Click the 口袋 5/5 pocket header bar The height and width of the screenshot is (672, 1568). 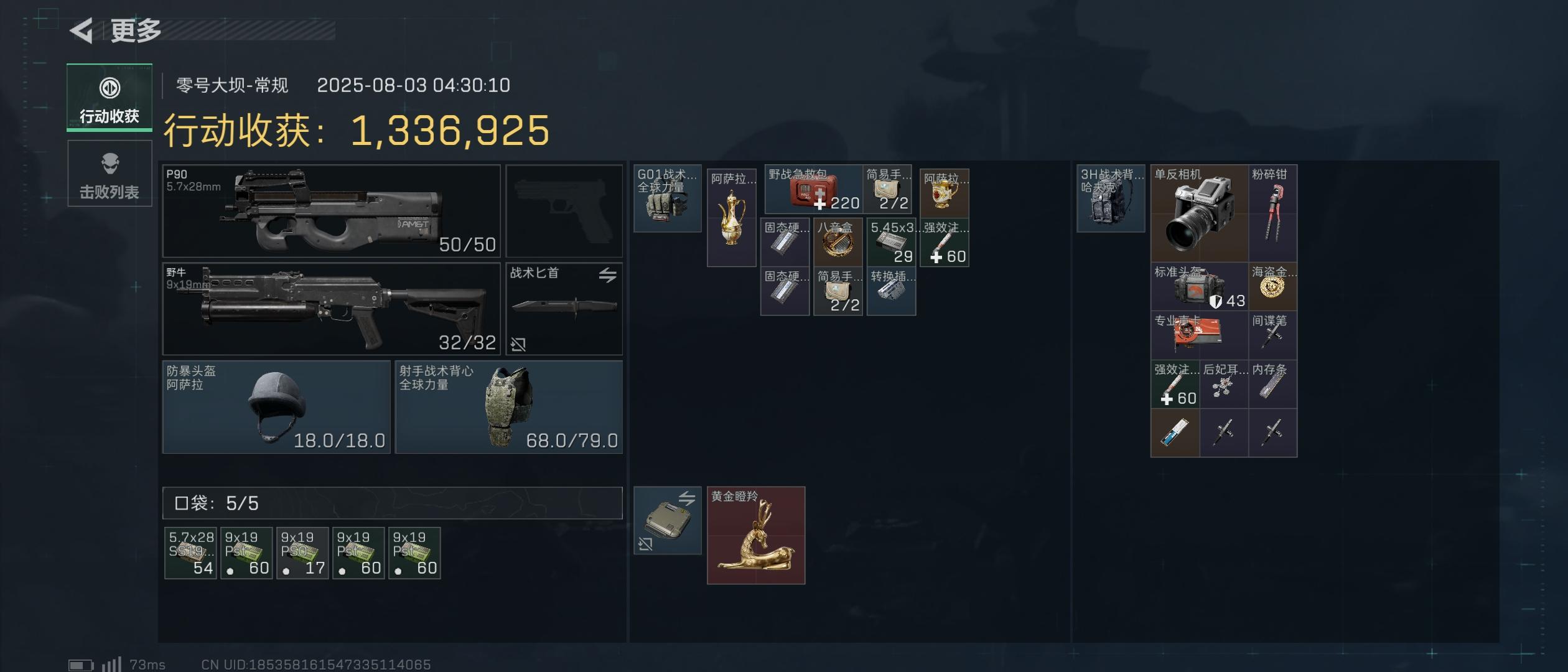coord(393,503)
